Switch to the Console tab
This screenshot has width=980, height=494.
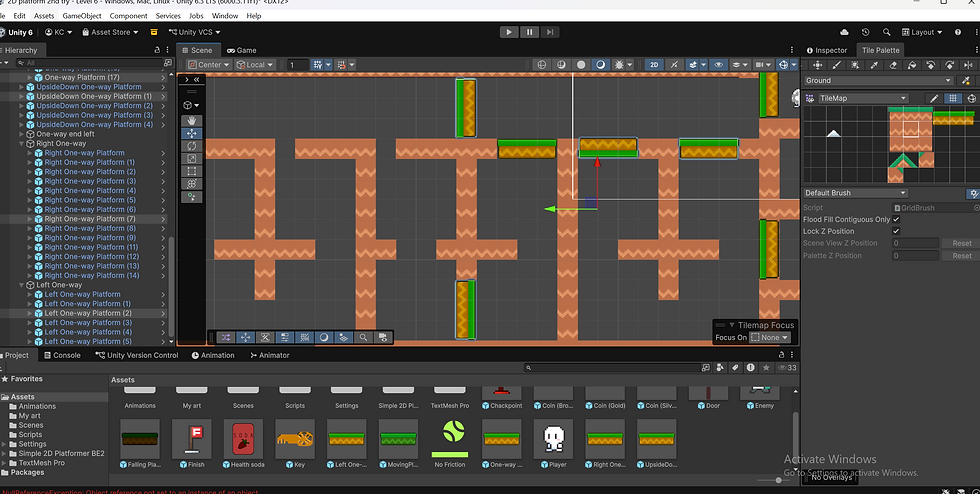point(62,355)
